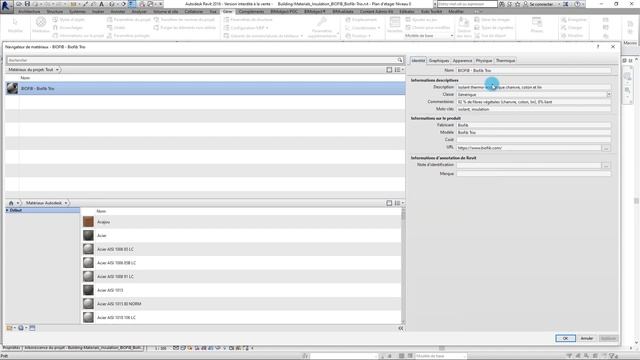The height and width of the screenshot is (360, 640).
Task: Click the empty Coût field
Action: click(533, 140)
